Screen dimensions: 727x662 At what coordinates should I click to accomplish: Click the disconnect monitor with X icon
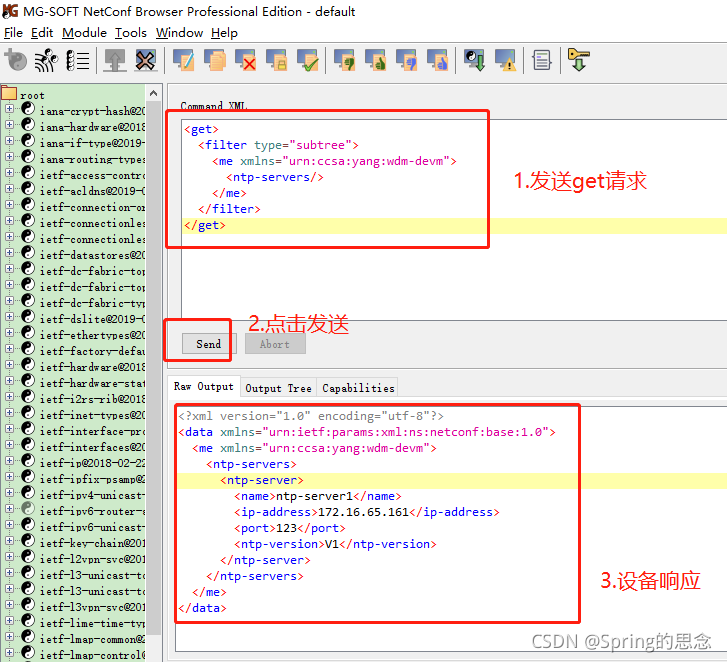pos(146,60)
